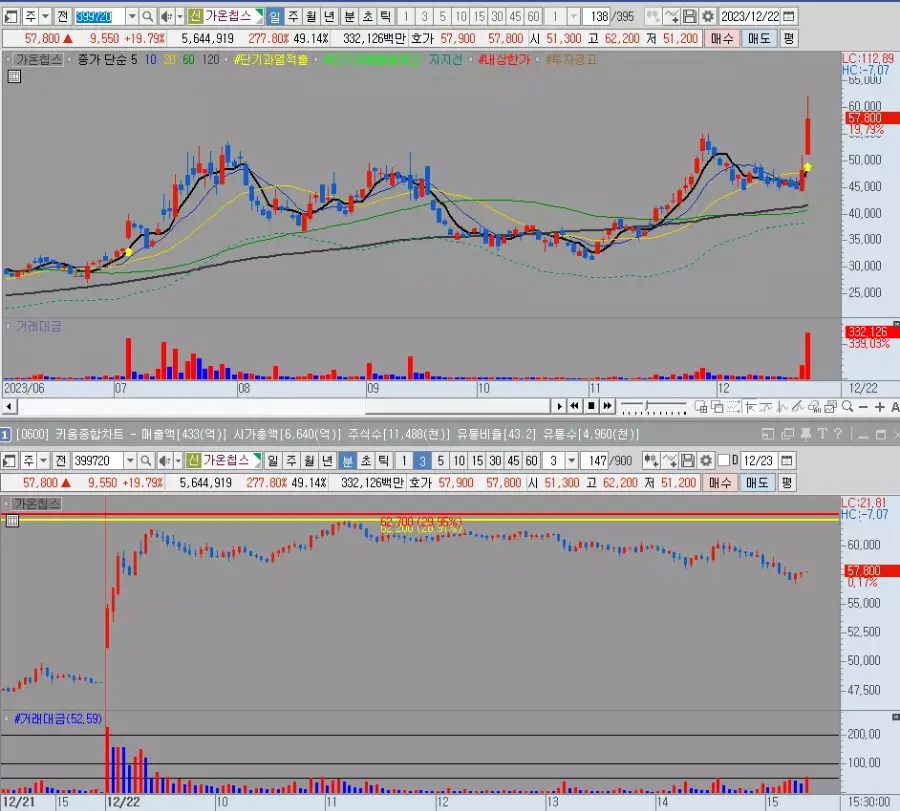Open the data table icon in upper chart
900x811 pixels.
click(x=14, y=76)
